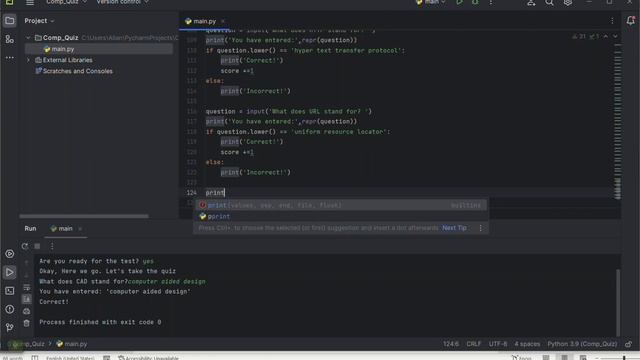Viewport: 640px width, 360px height.
Task: Click line number 124 in gutter
Action: click(x=191, y=193)
